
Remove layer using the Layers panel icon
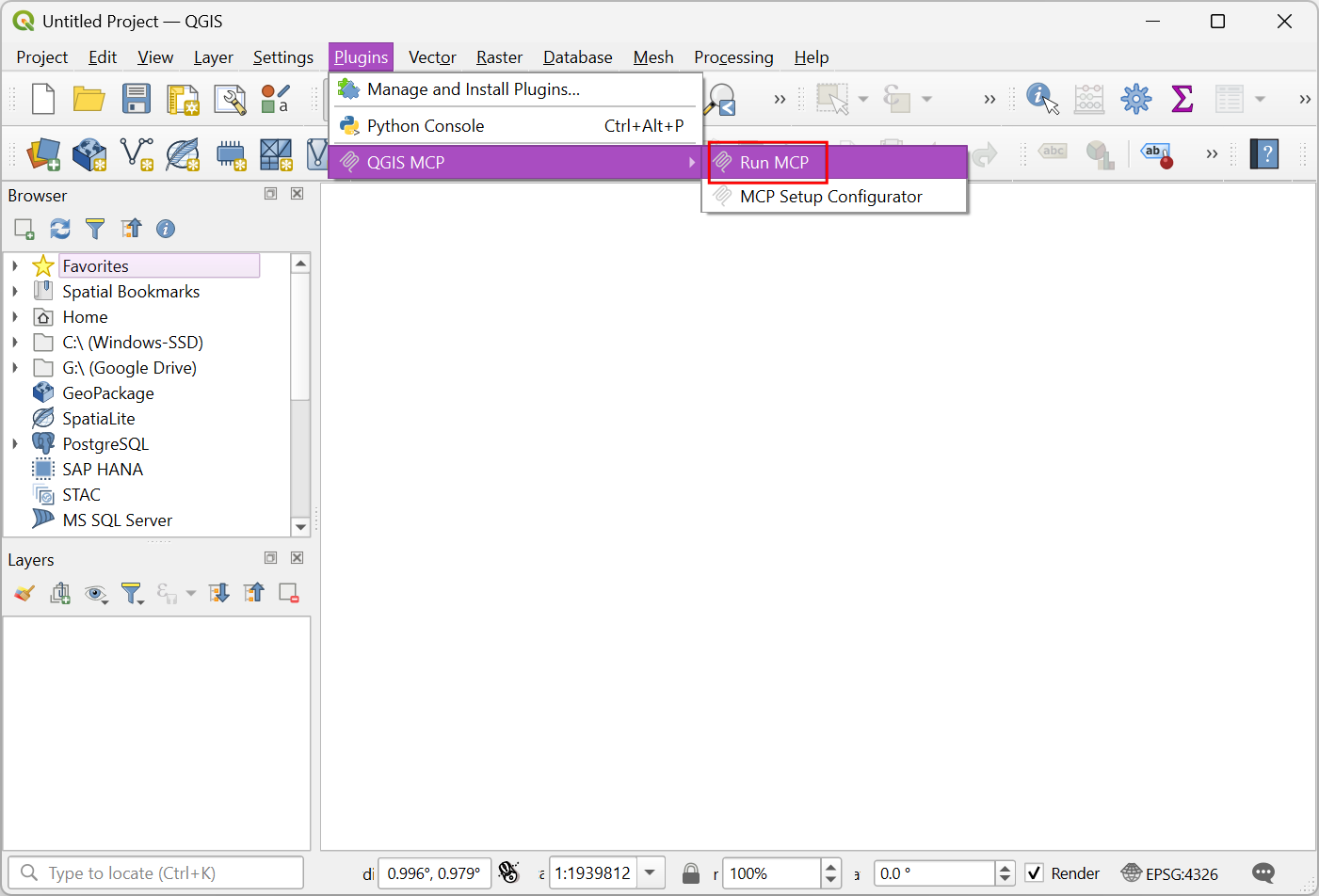coord(289,593)
